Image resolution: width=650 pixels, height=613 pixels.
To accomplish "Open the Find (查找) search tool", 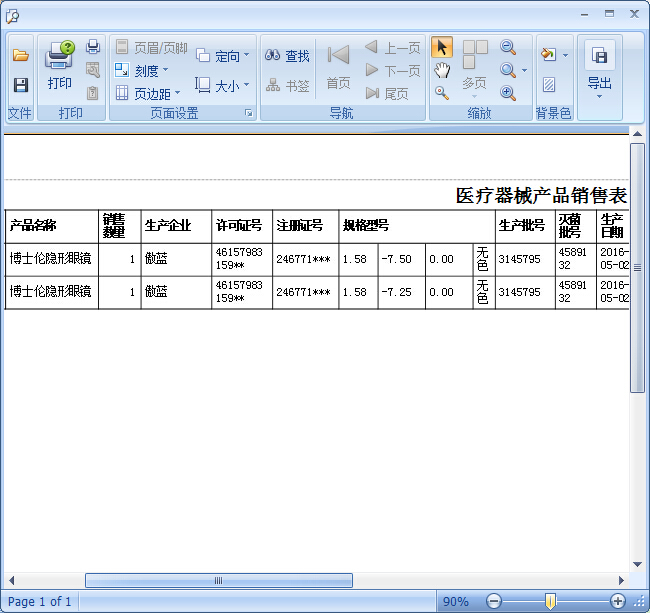I will coord(287,56).
